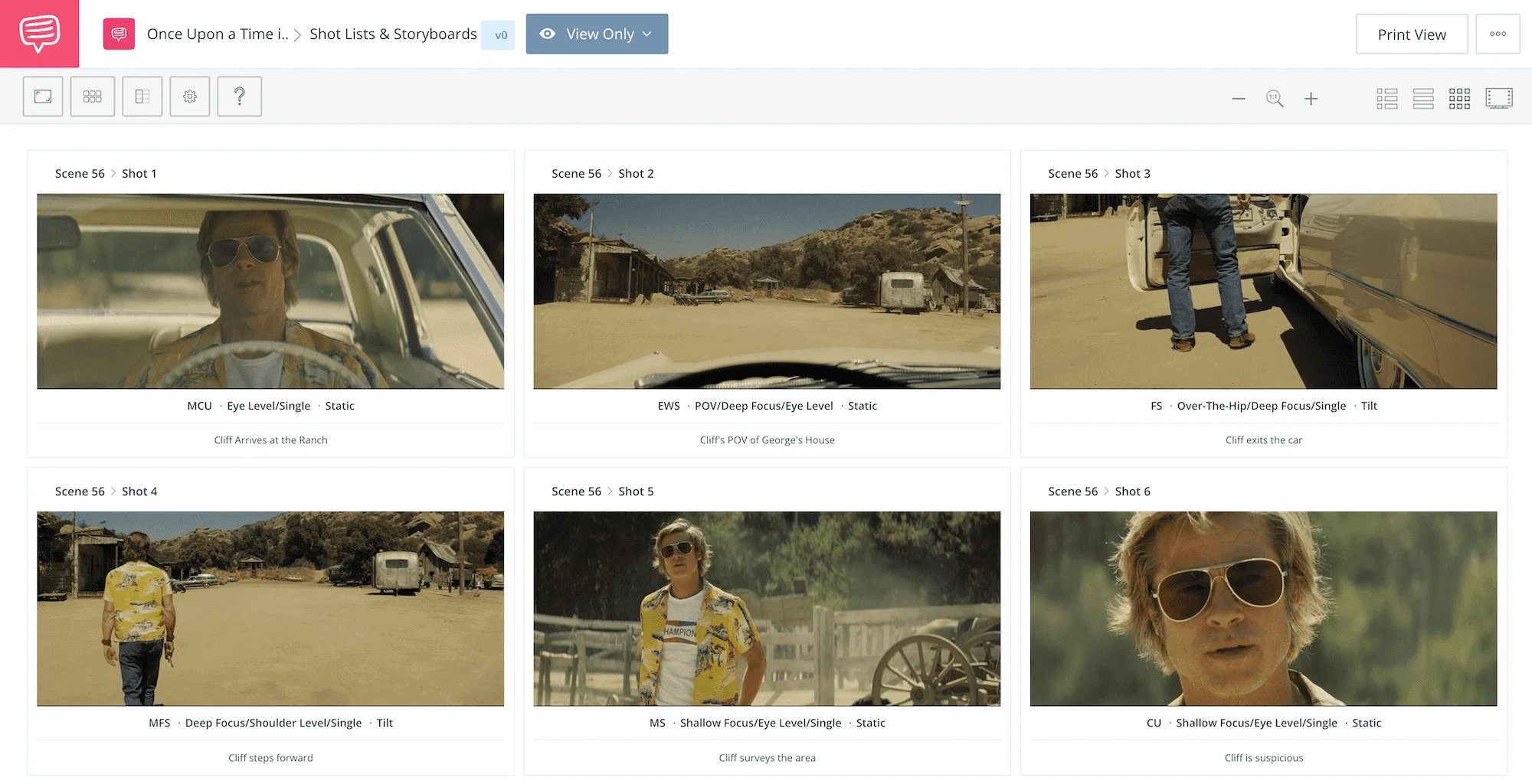
Task: Click 'CU' shot size label on Shot 6
Action: [1154, 723]
